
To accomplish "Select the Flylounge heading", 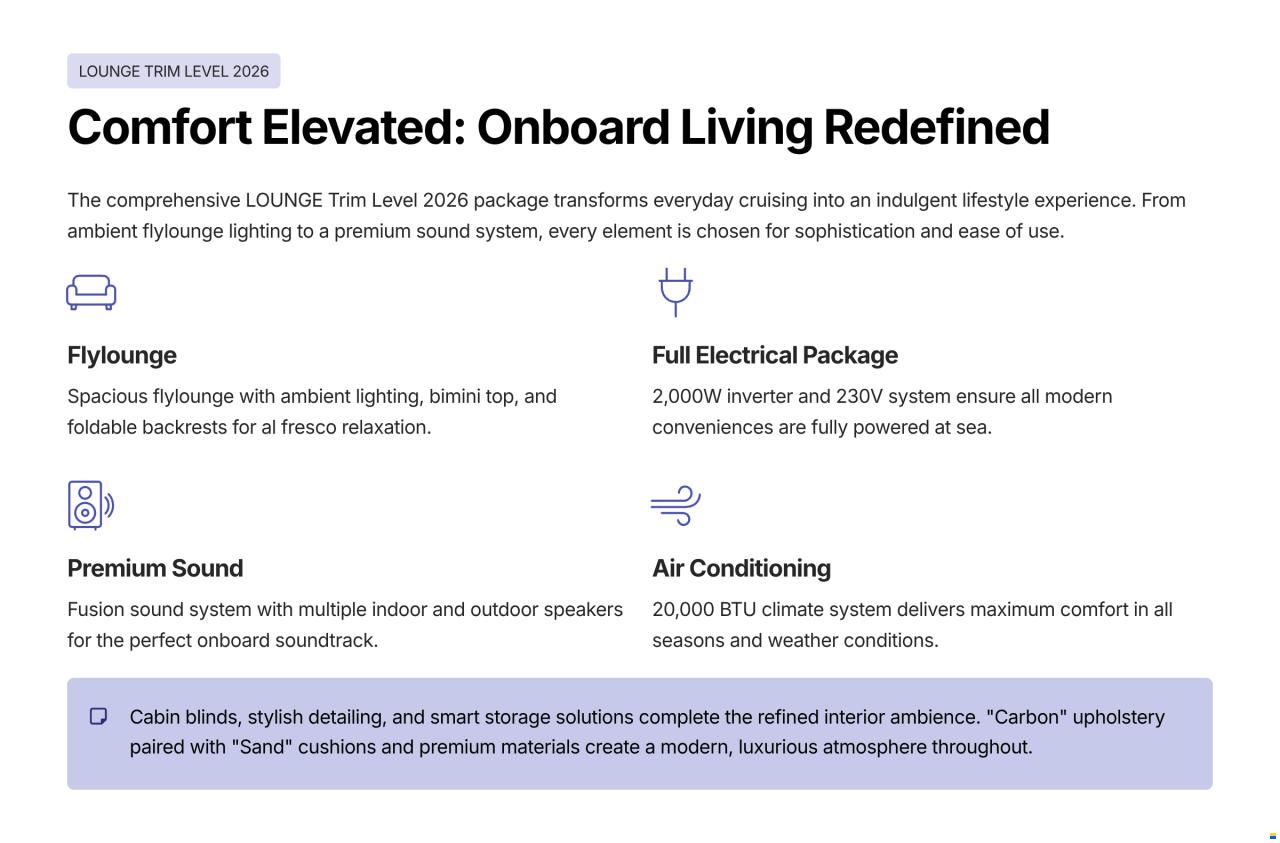I will tap(122, 355).
